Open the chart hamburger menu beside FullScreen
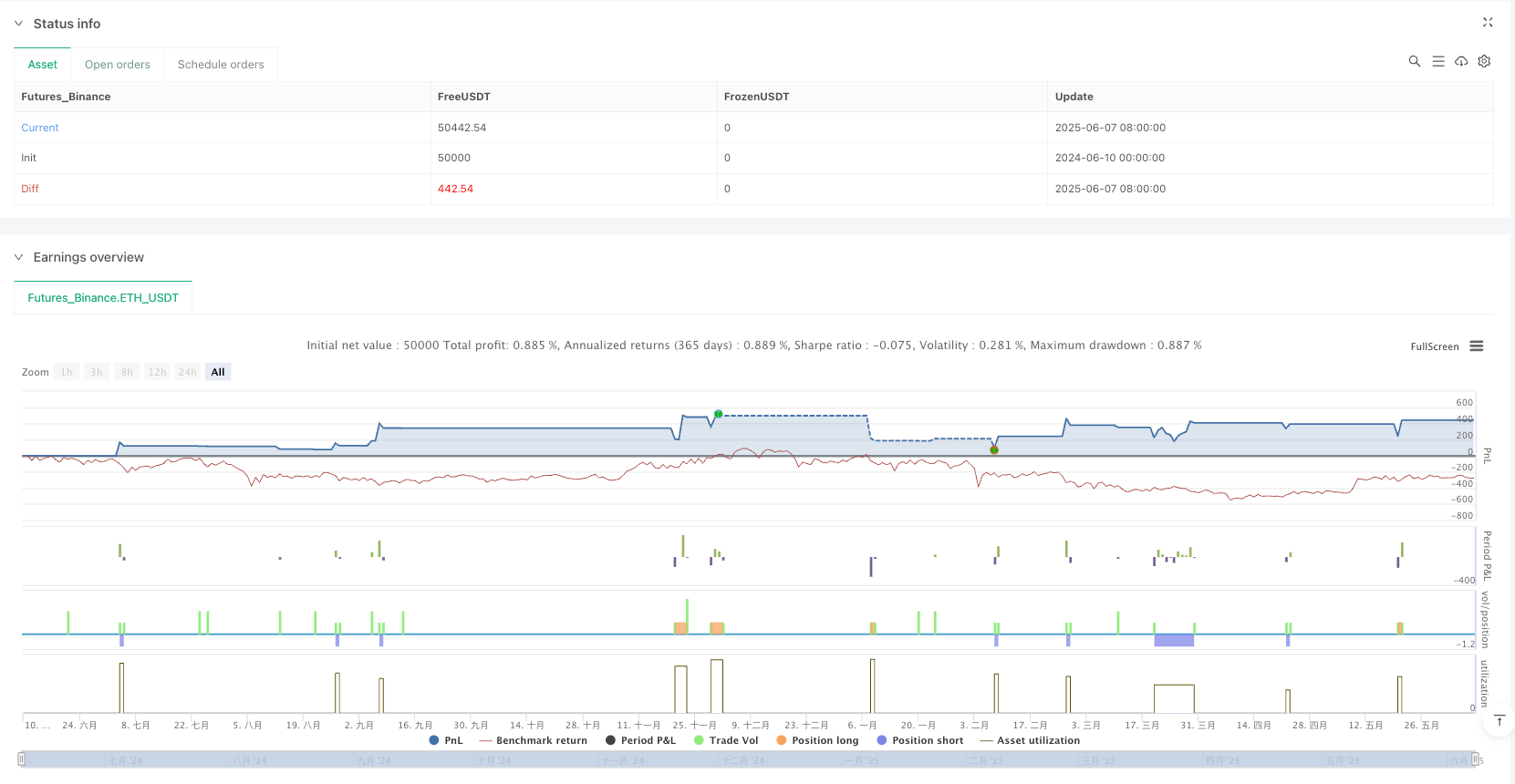This screenshot has width=1515, height=784. click(1477, 346)
